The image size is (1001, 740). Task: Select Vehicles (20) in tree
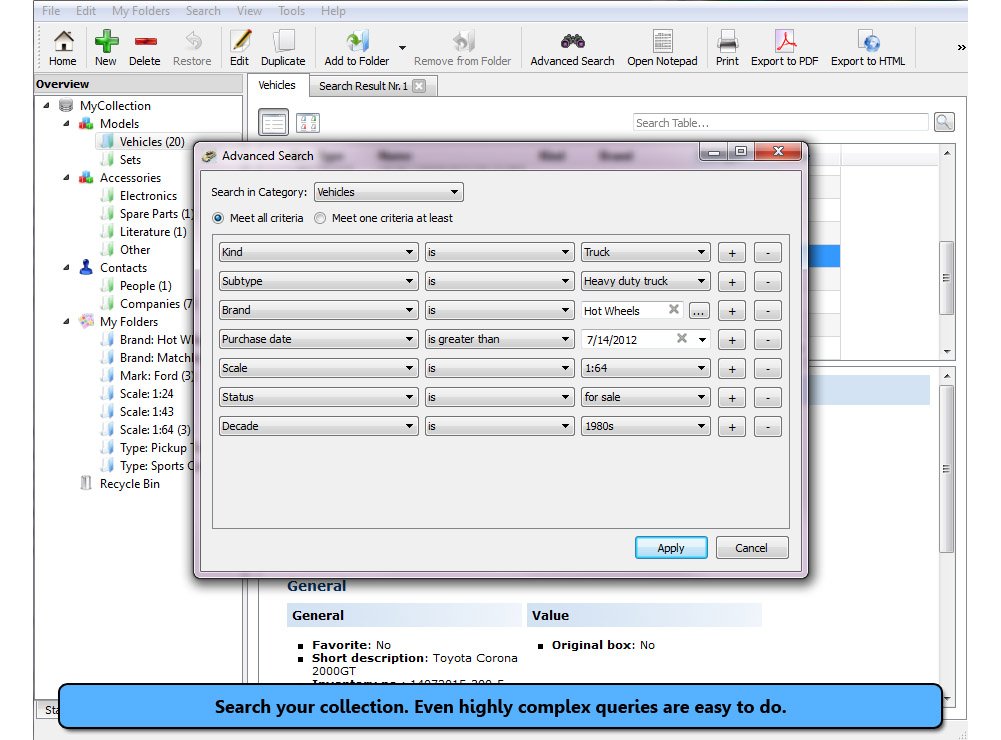151,142
